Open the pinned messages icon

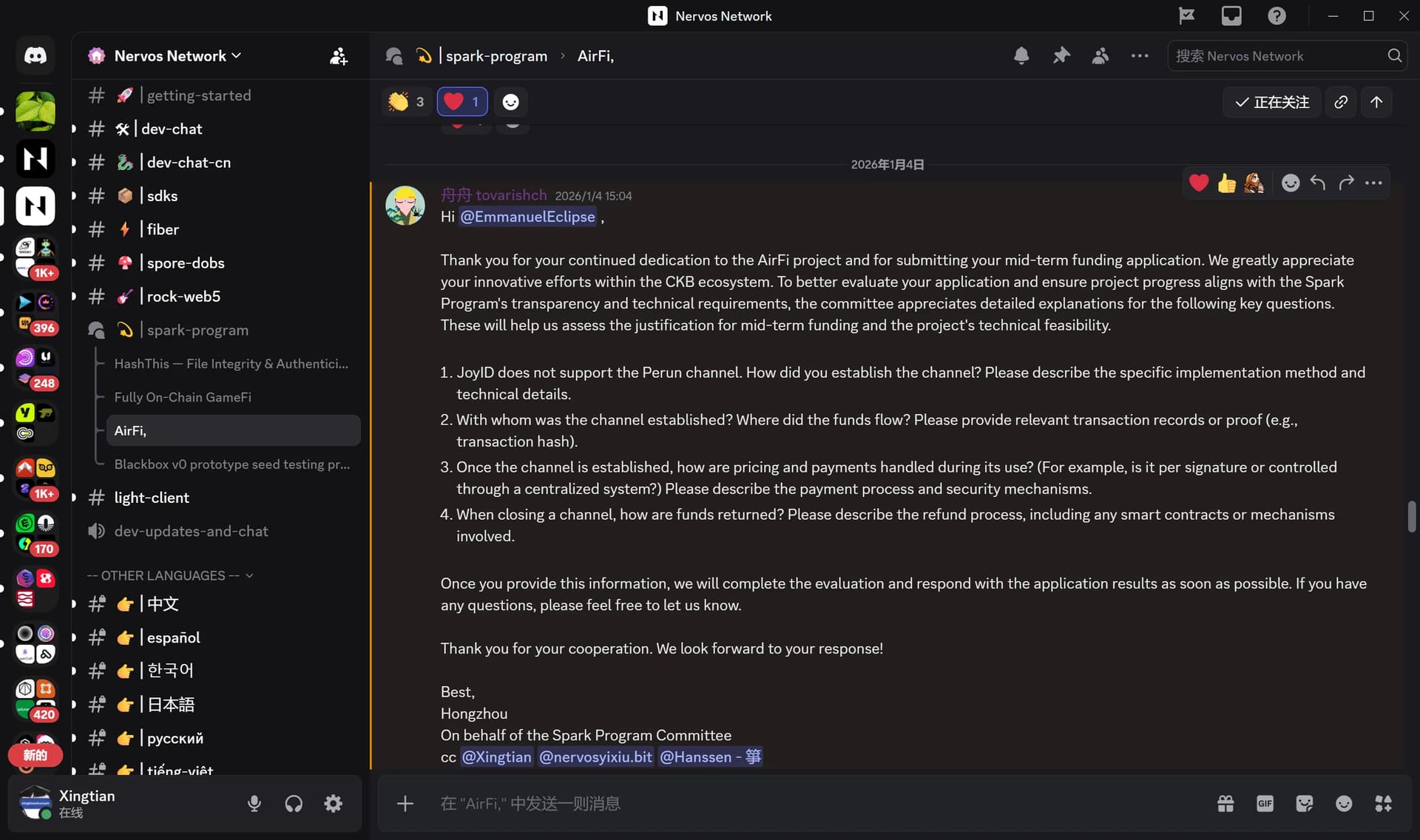point(1061,55)
